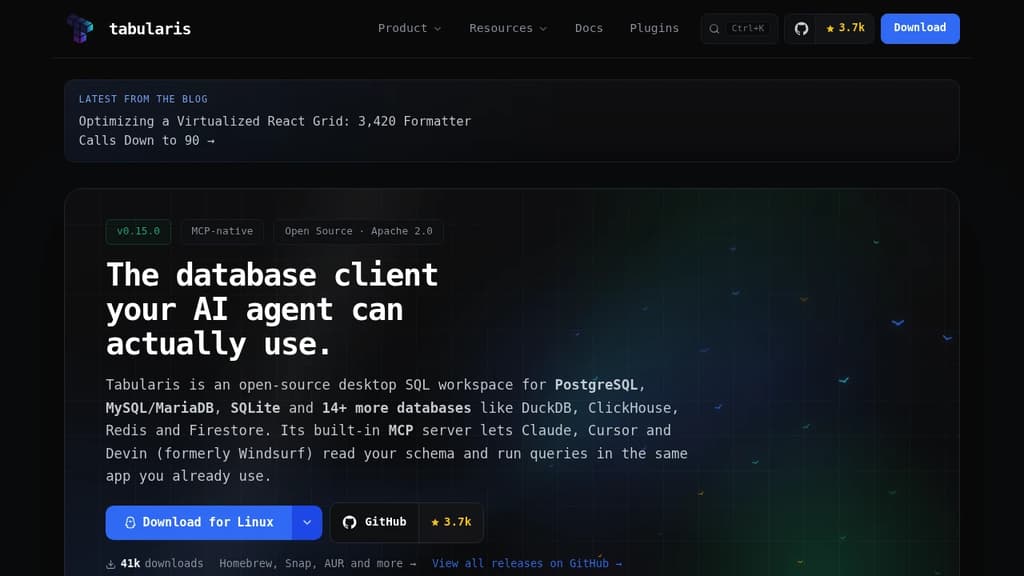Image resolution: width=1024 pixels, height=576 pixels.
Task: Click the blue Download button in header
Action: [x=920, y=28]
